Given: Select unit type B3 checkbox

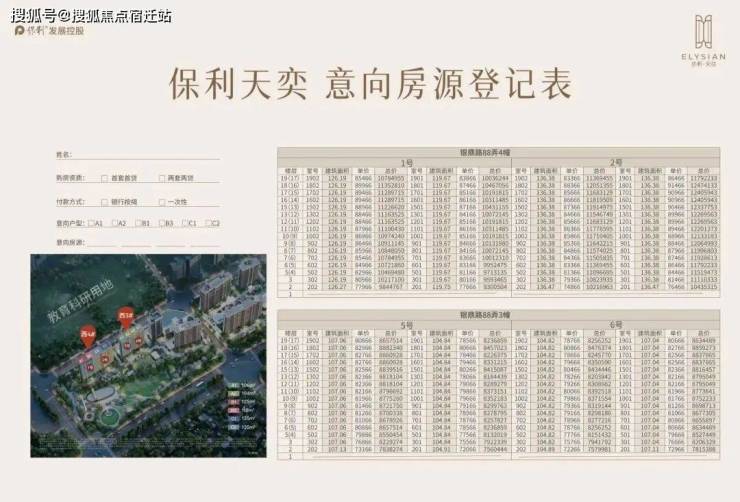Looking at the screenshot, I should [161, 223].
